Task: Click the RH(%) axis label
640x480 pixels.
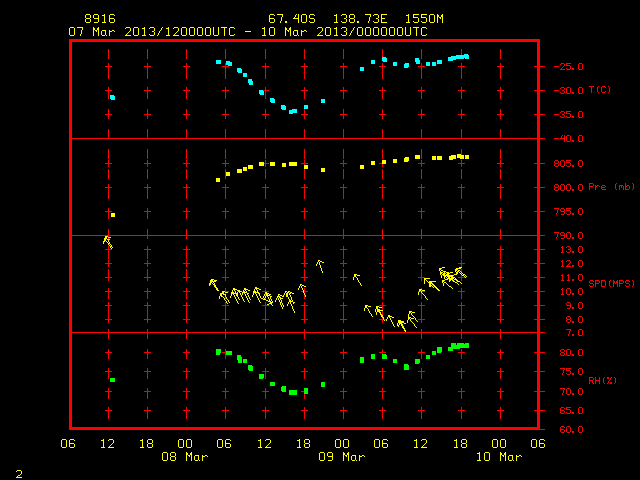Action: (x=602, y=380)
